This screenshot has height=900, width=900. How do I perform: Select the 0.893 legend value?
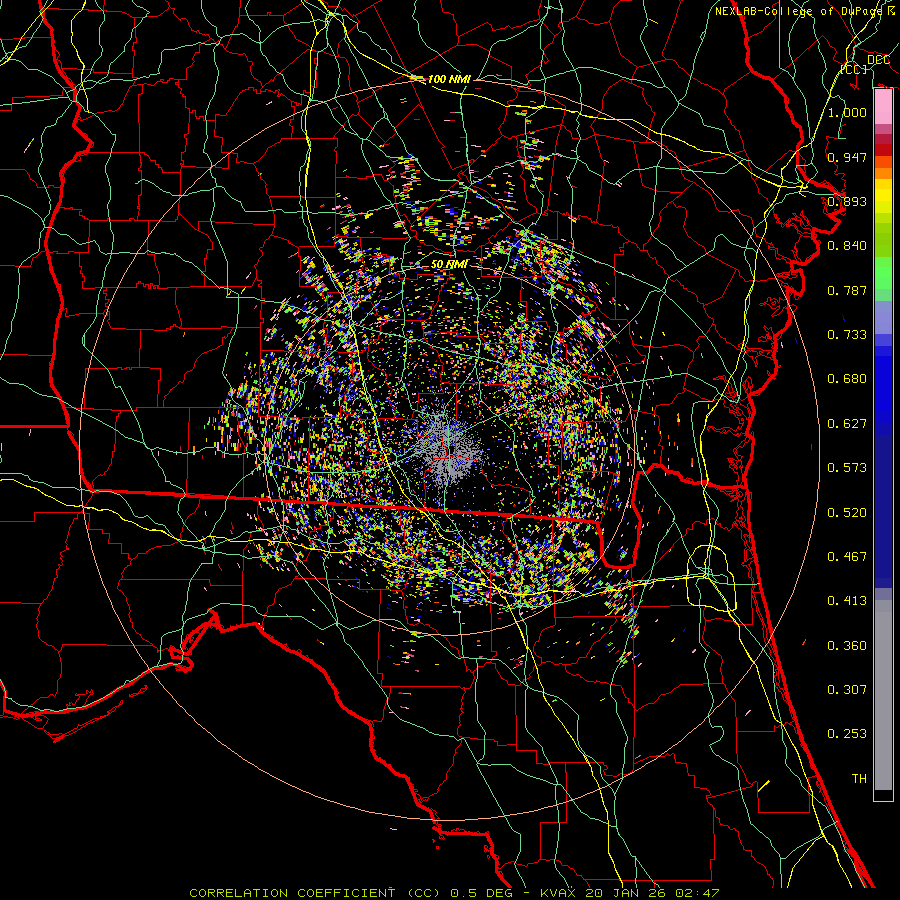[847, 201]
